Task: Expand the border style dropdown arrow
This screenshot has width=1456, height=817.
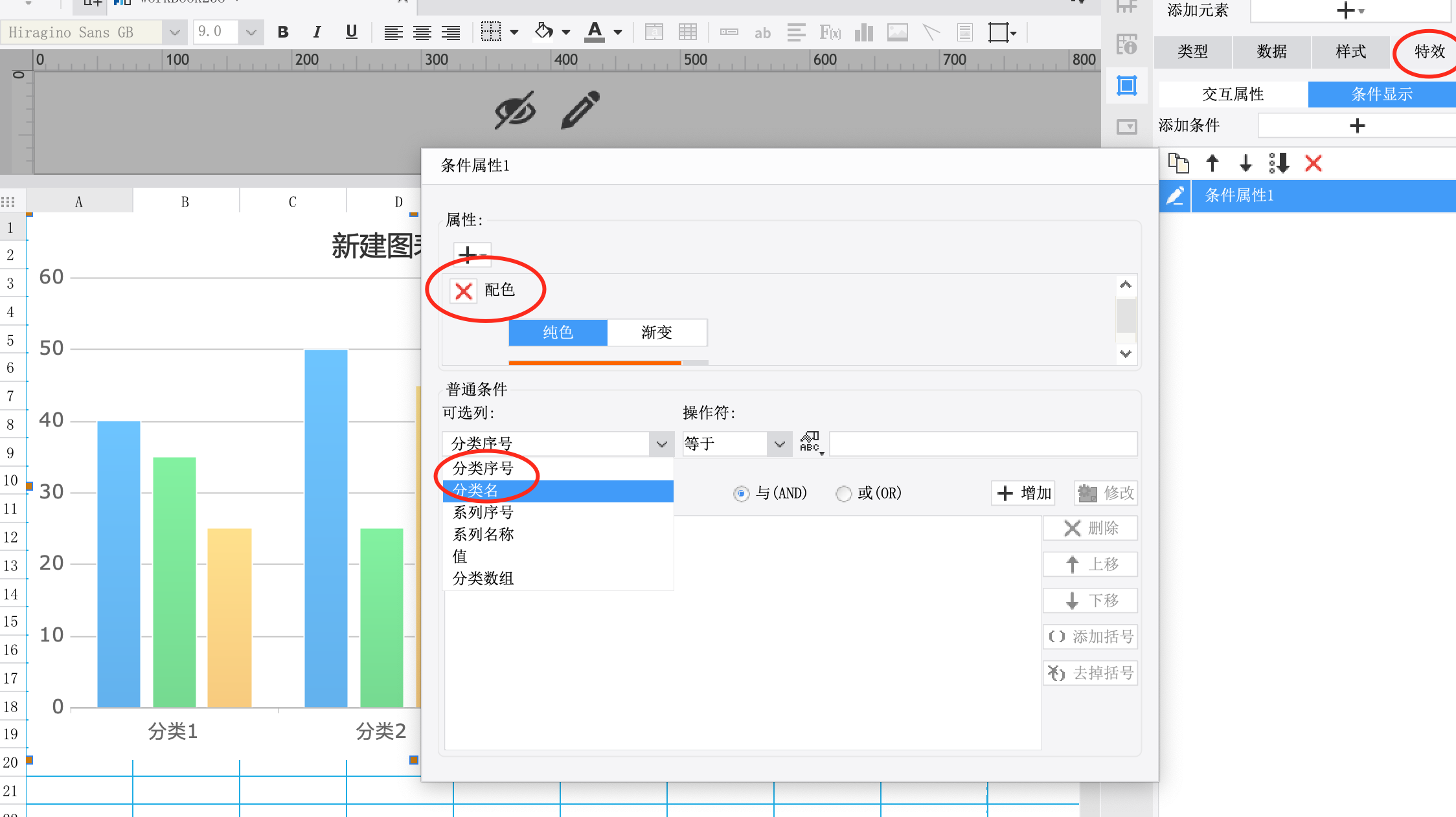Action: [514, 32]
